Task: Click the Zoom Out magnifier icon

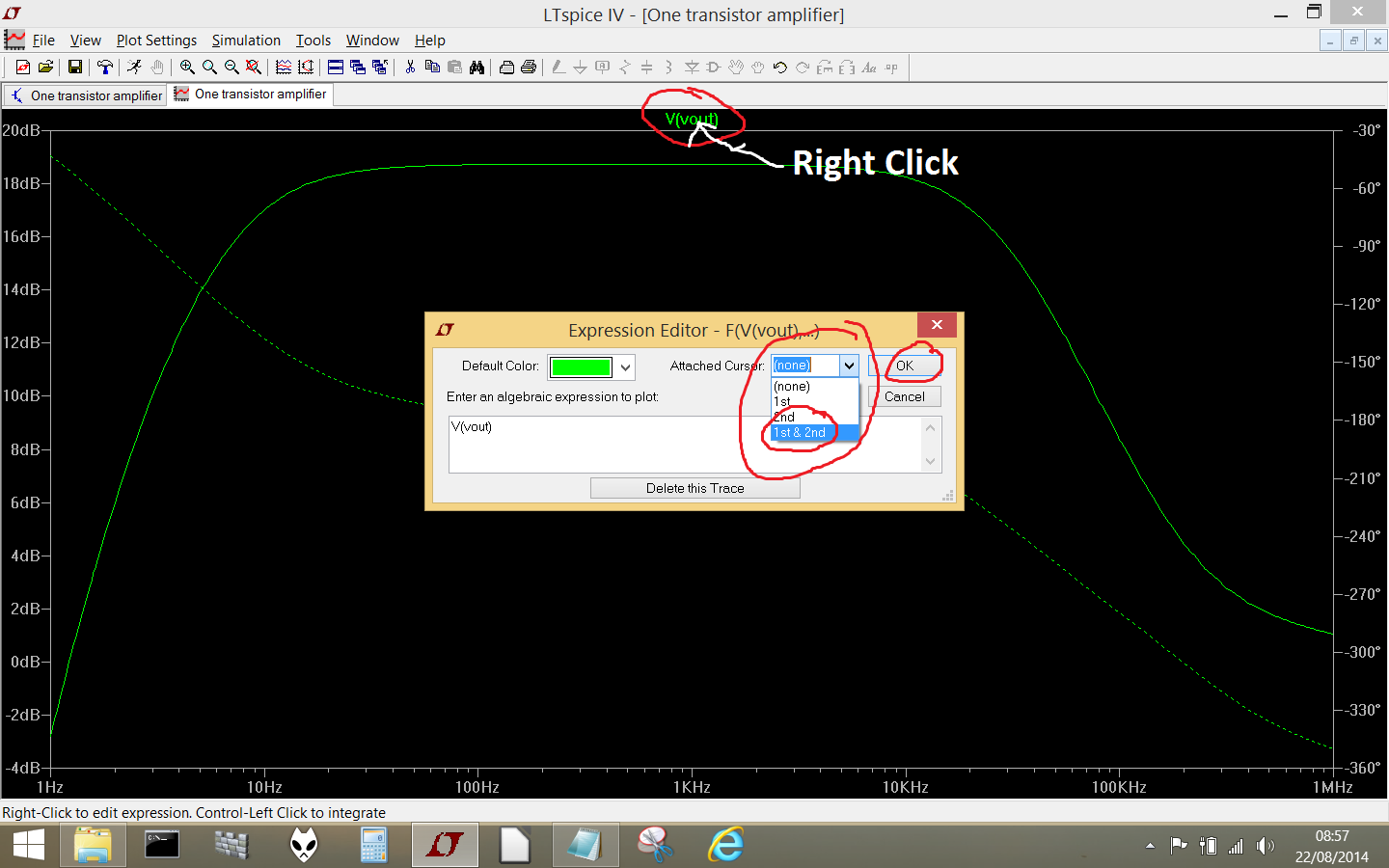Action: pyautogui.click(x=231, y=68)
